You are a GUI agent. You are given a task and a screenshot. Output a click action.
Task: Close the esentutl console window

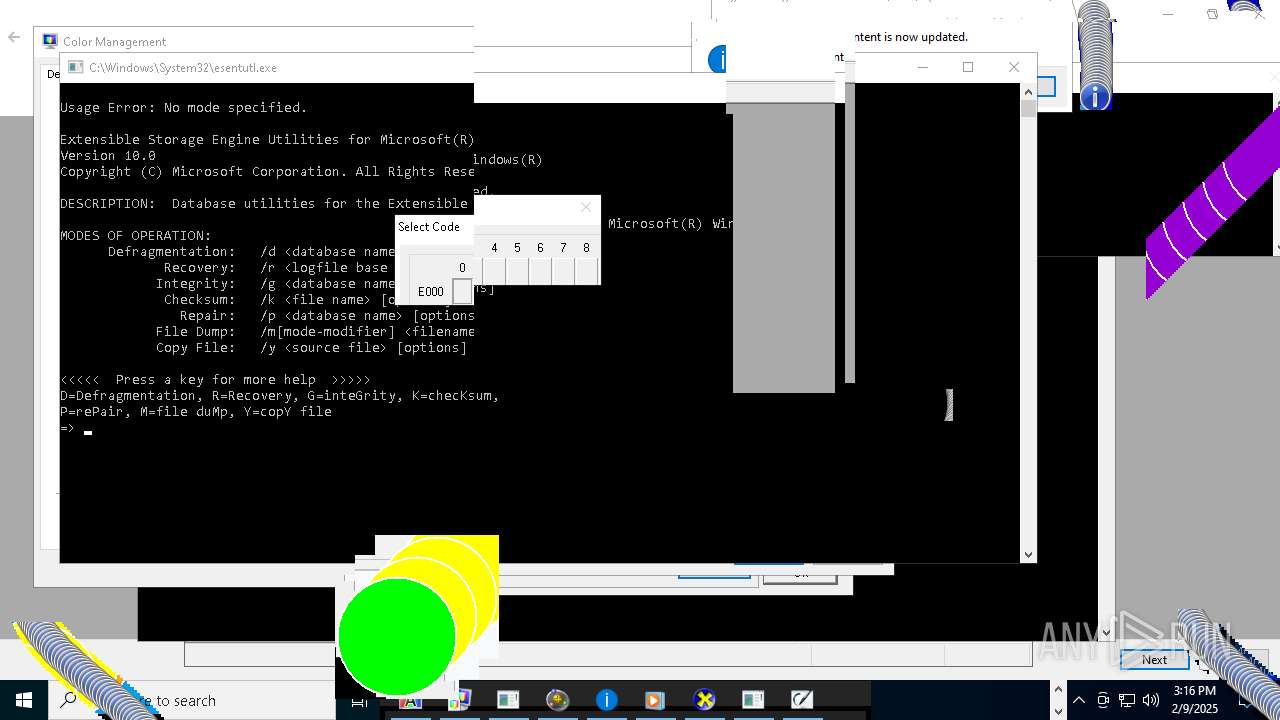1014,67
